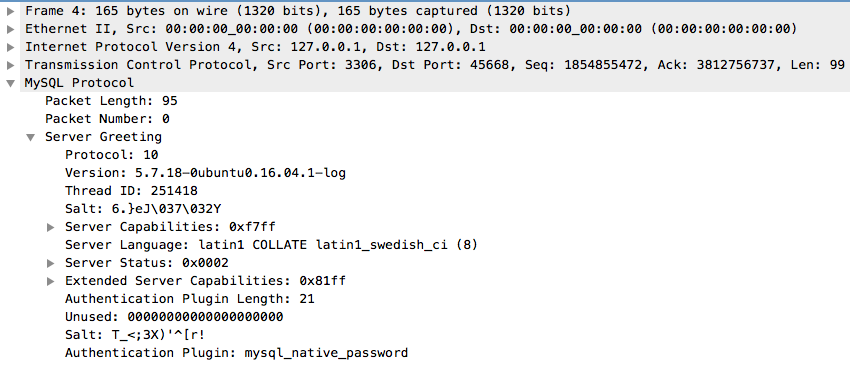Select the first Salt field row
This screenshot has height=368, width=850.
coord(144,209)
